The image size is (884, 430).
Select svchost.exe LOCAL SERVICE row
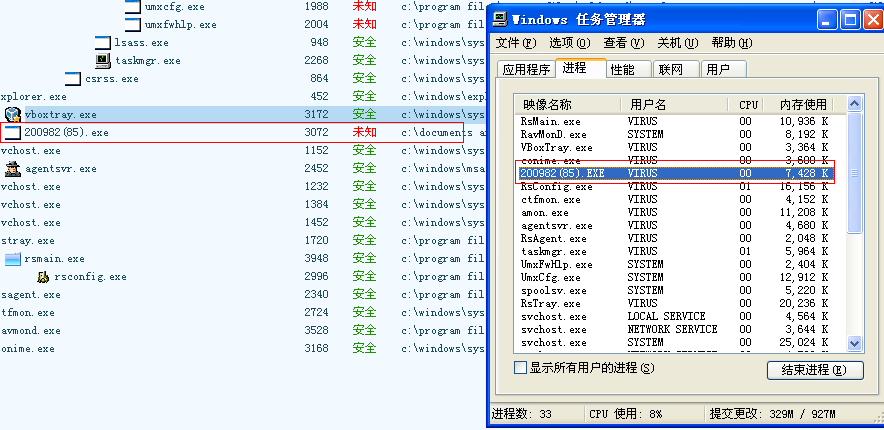point(674,316)
